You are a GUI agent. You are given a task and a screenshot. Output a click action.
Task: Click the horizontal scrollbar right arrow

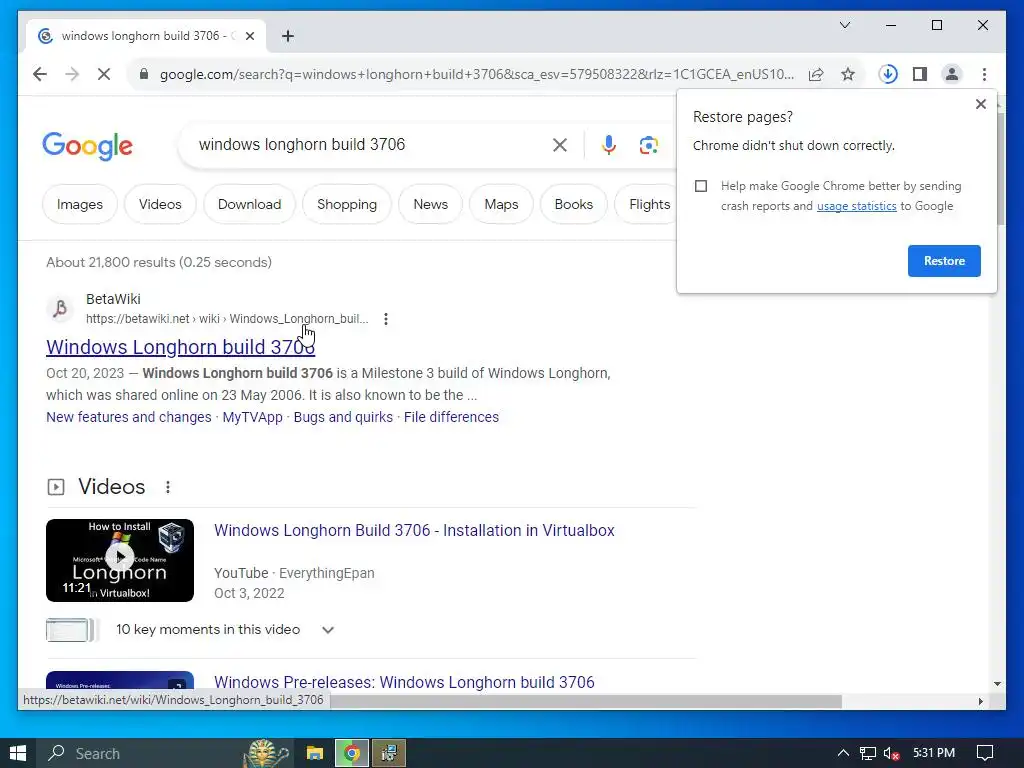(x=980, y=701)
